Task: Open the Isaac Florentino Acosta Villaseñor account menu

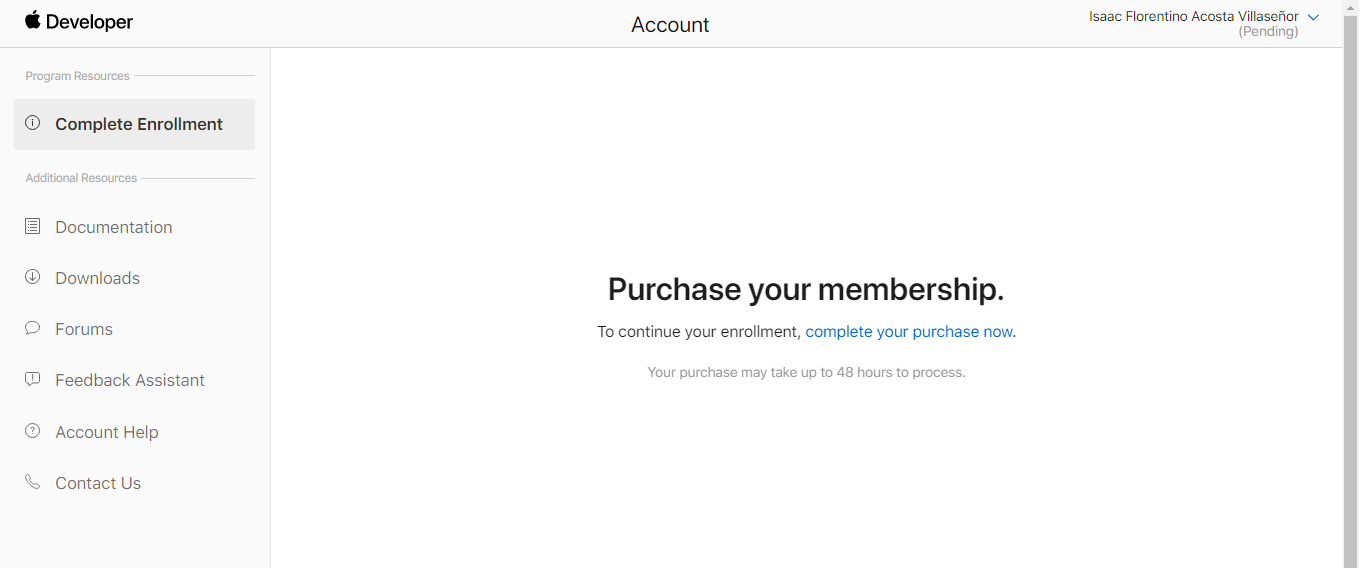Action: [x=1193, y=17]
